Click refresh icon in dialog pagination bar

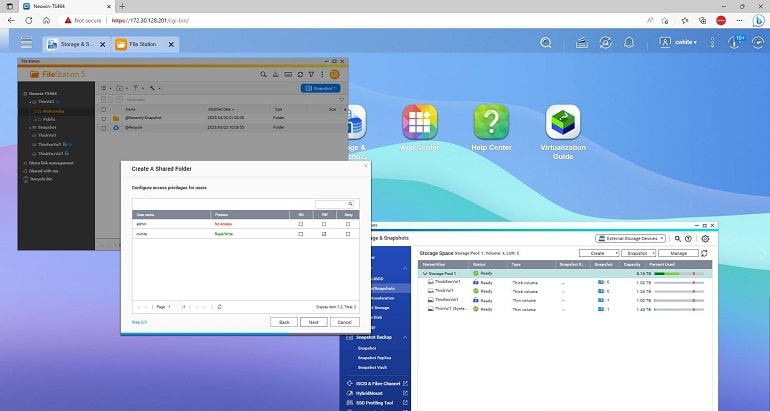[220, 307]
